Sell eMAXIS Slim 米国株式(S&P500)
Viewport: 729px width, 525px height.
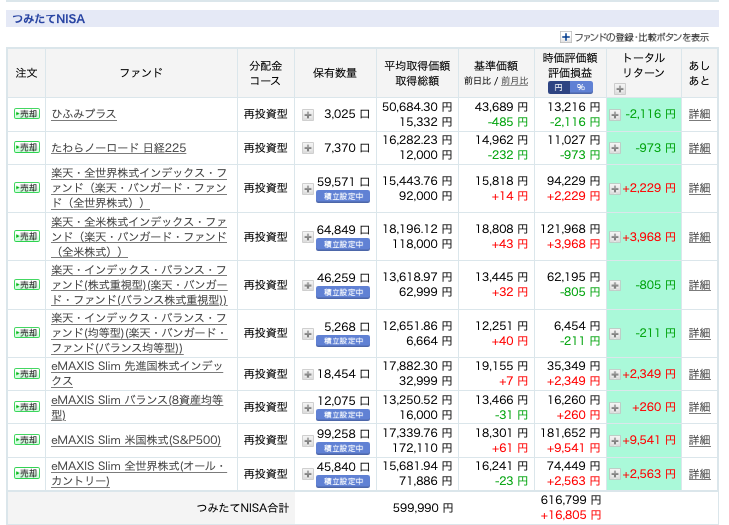[27, 440]
